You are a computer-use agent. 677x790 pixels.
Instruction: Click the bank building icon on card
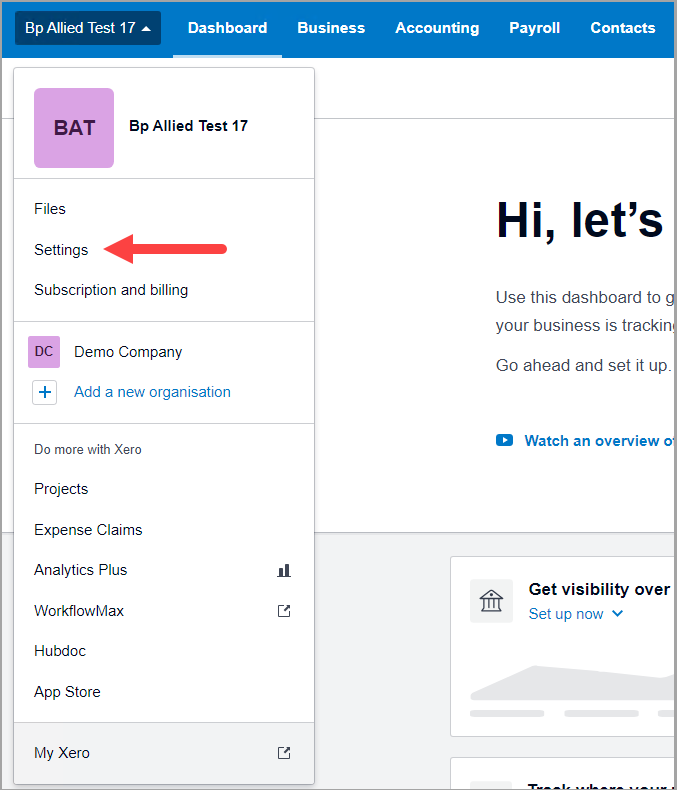pyautogui.click(x=491, y=601)
